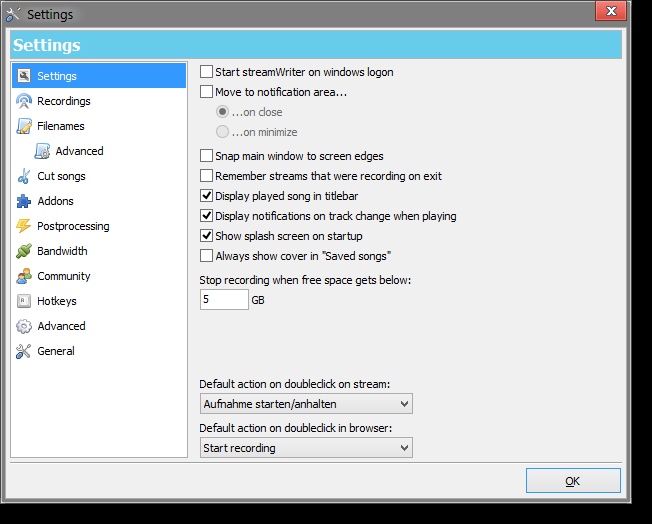Image resolution: width=652 pixels, height=524 pixels.
Task: Select the Hotkeys entry
Action: (99, 301)
